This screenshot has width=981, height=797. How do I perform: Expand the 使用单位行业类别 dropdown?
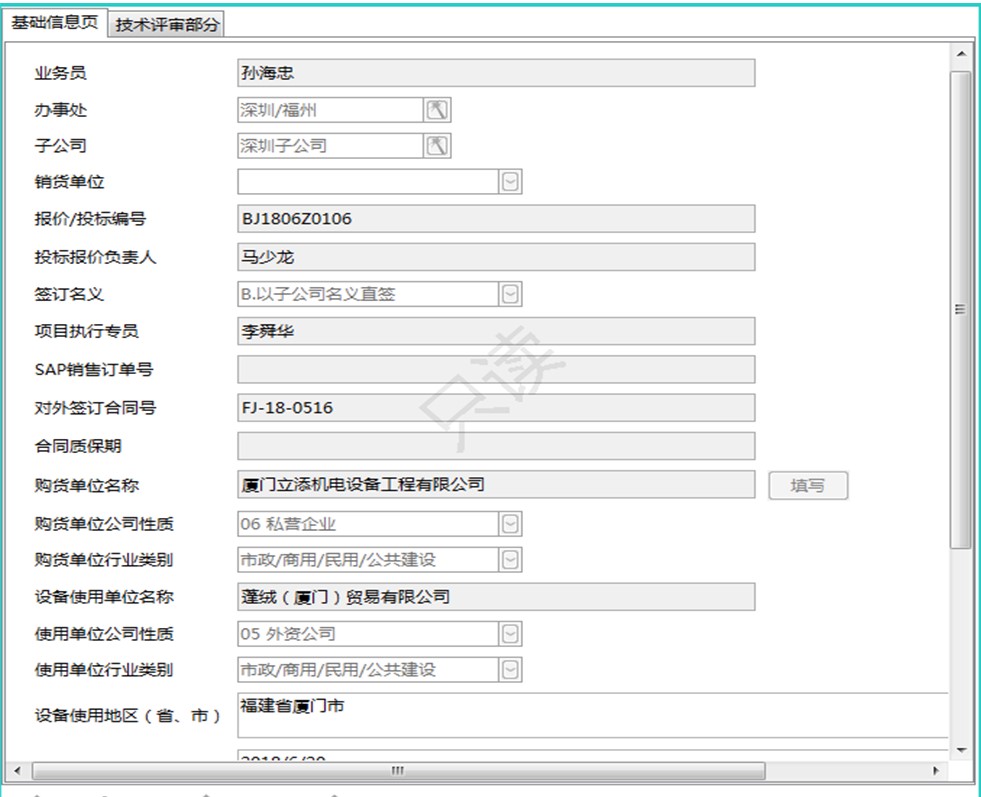pyautogui.click(x=510, y=670)
